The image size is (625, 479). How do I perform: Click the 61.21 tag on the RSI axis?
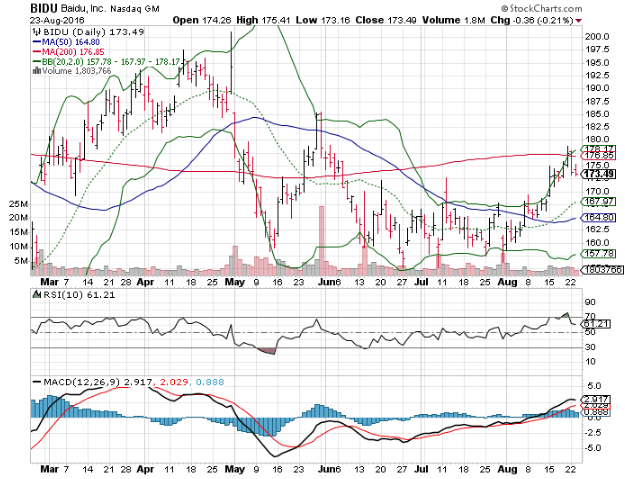point(596,324)
